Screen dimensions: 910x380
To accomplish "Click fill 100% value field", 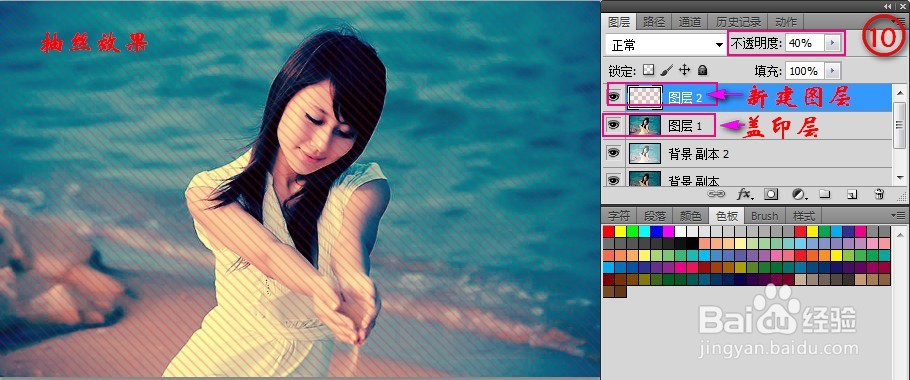I will click(806, 71).
